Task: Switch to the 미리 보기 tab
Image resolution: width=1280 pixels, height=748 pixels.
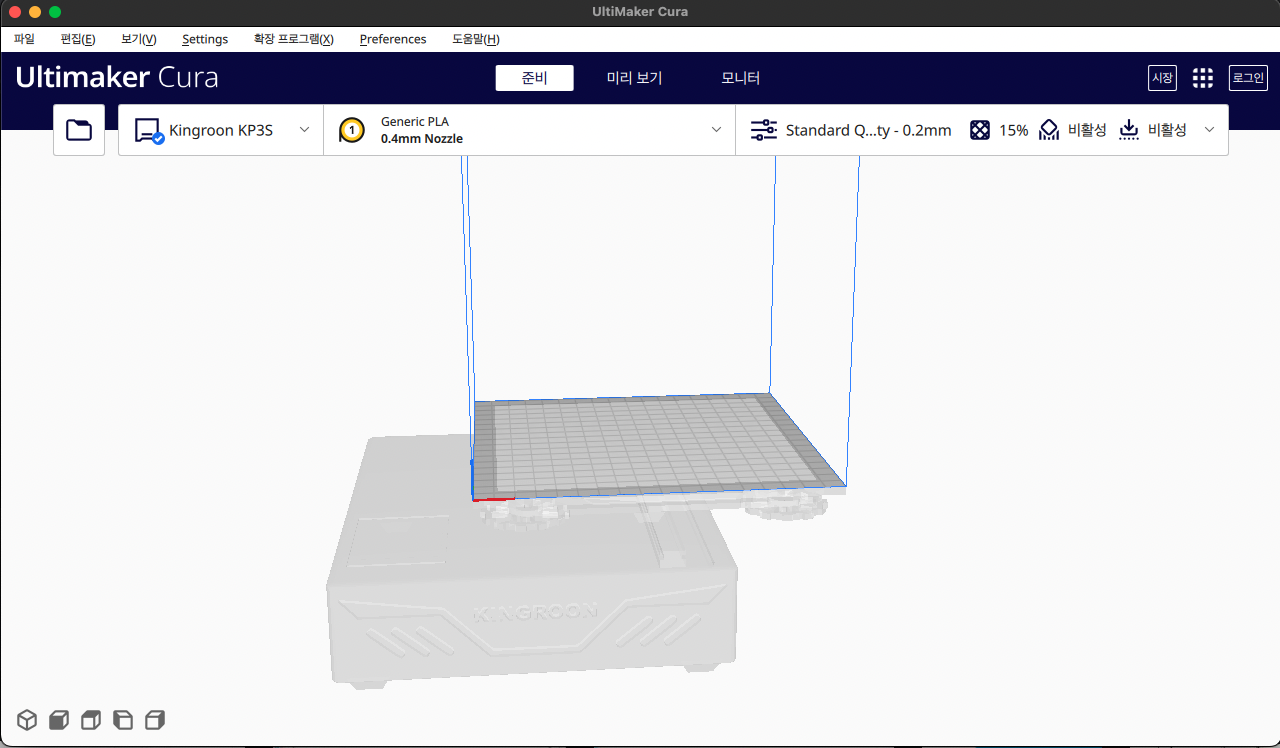Action: coord(635,78)
